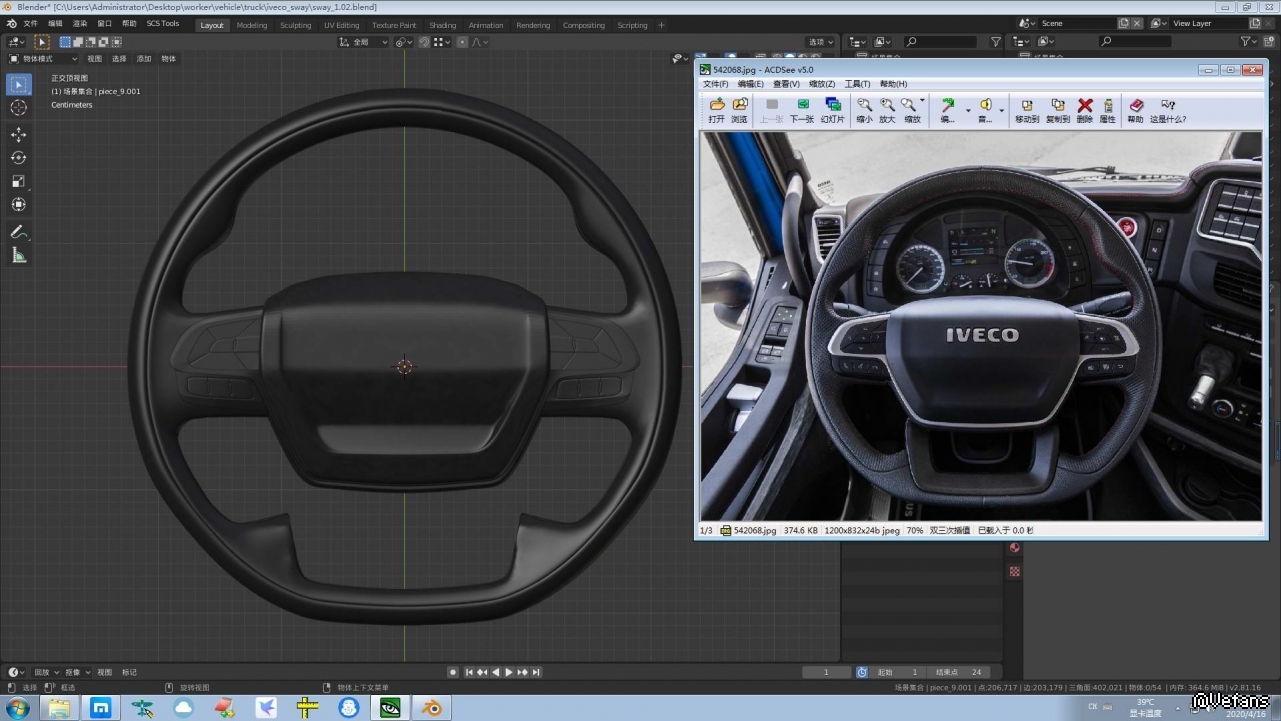The height and width of the screenshot is (721, 1281).
Task: Switch to the UV Editing workspace tab
Action: pyautogui.click(x=341, y=25)
